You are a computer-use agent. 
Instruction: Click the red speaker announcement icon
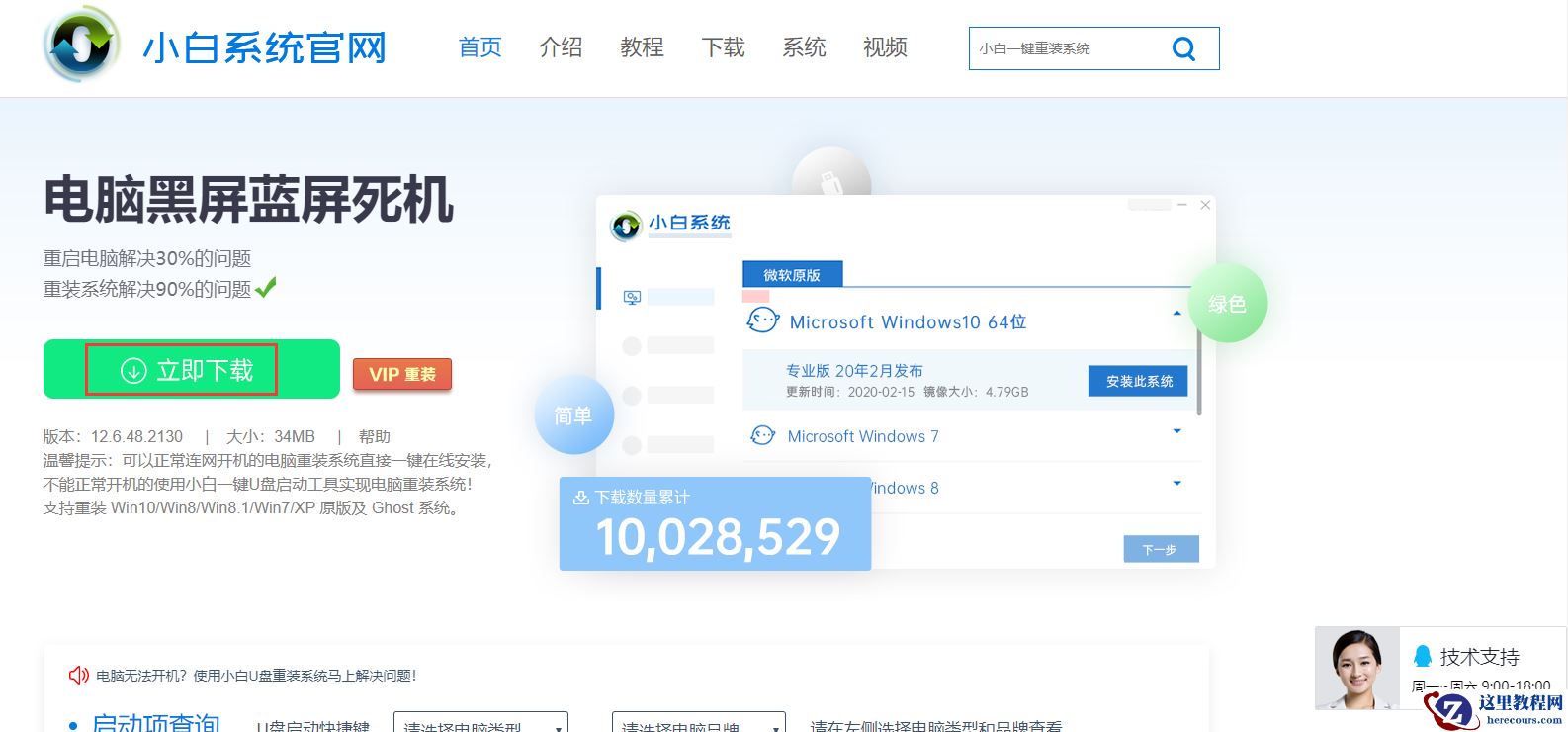(x=79, y=676)
